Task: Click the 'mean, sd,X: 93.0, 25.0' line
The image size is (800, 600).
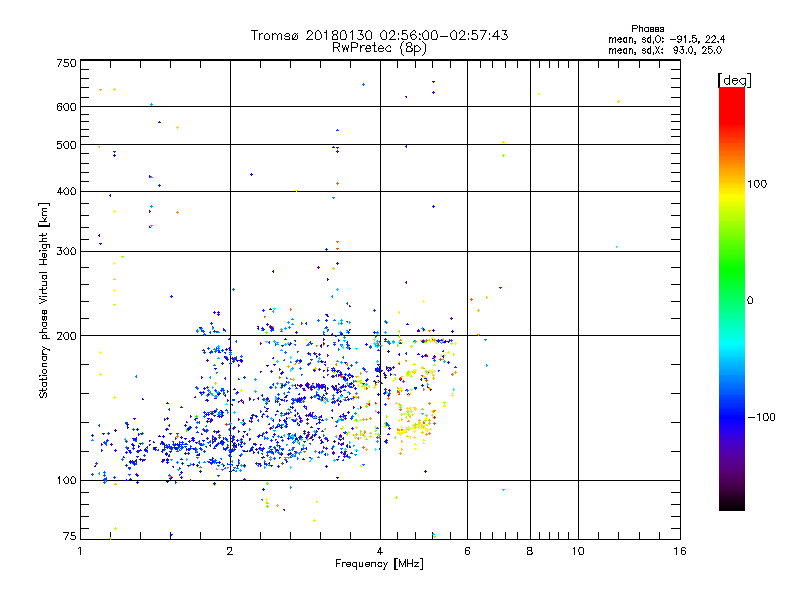Action: [665, 51]
